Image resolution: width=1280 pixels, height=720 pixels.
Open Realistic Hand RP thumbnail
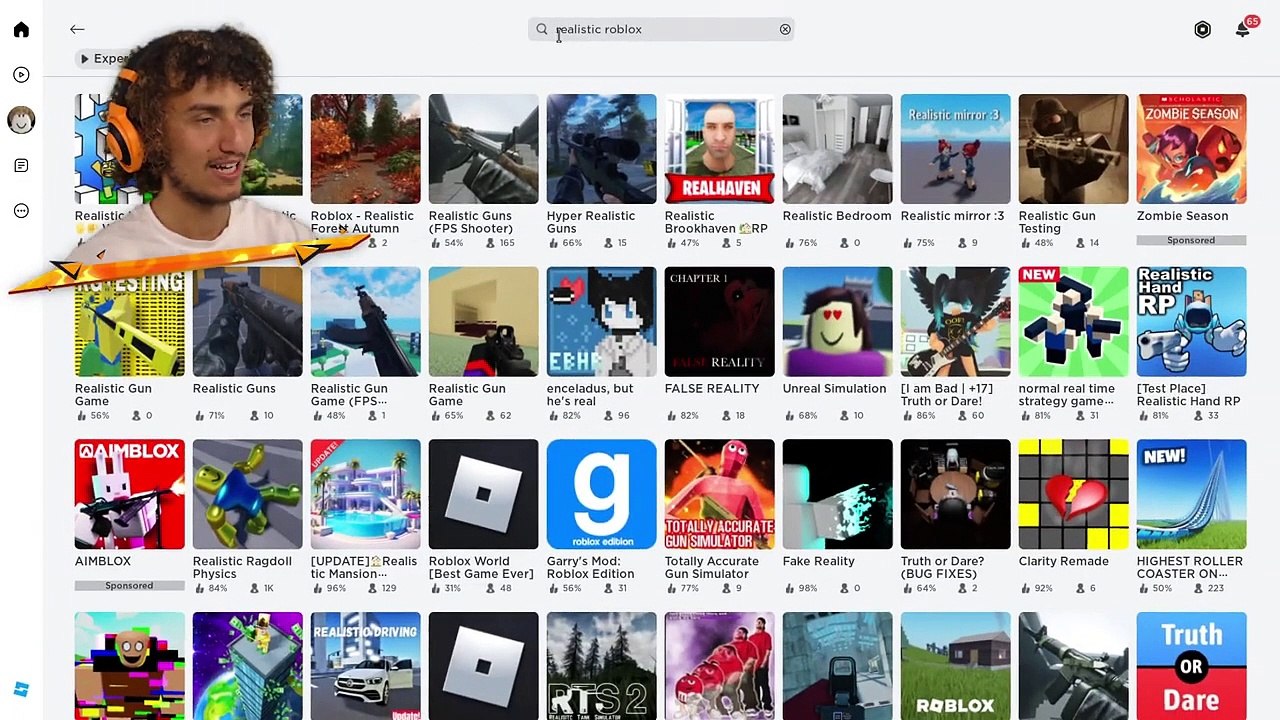[x=1191, y=322]
